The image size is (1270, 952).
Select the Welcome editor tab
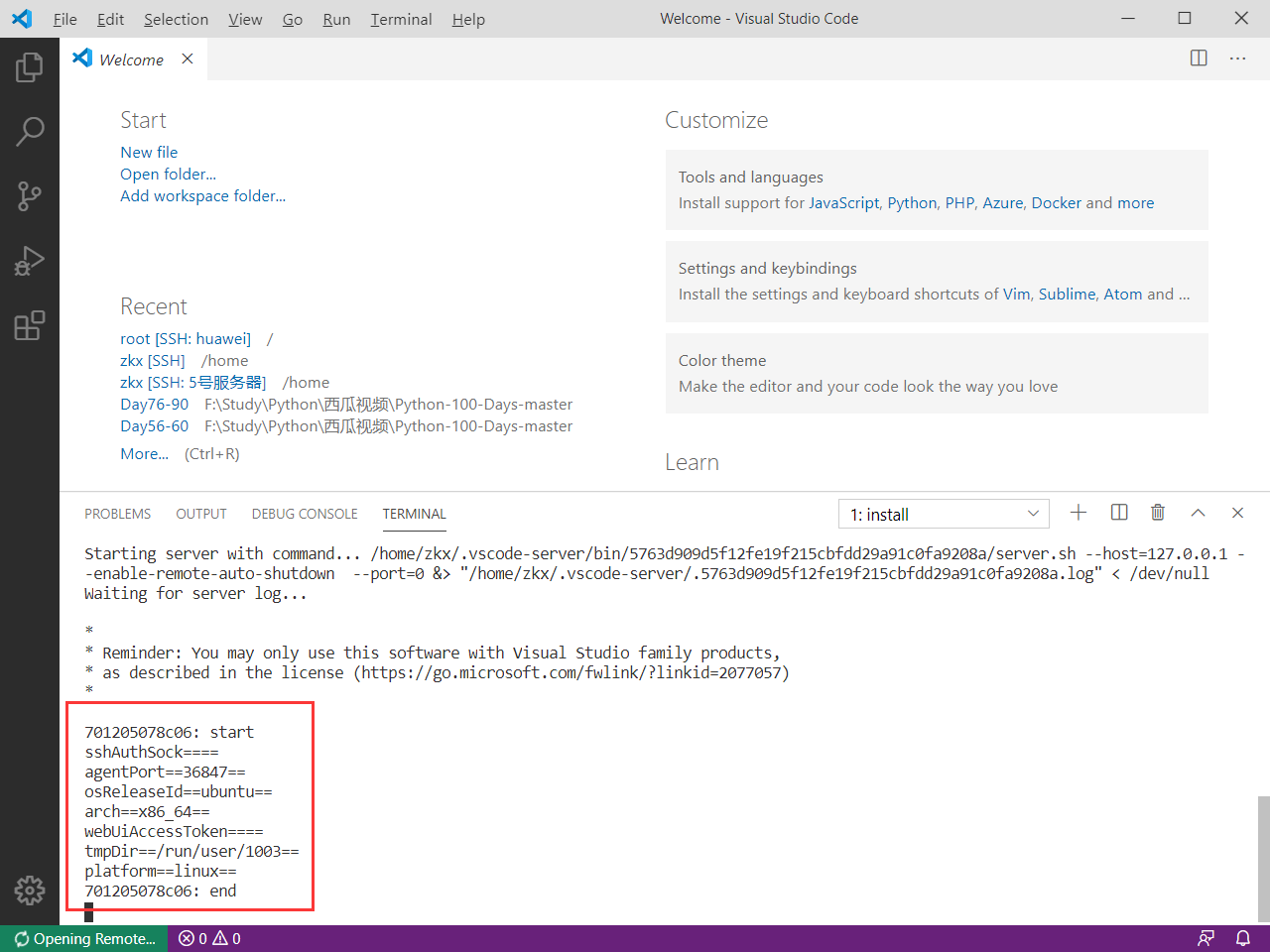(x=133, y=59)
